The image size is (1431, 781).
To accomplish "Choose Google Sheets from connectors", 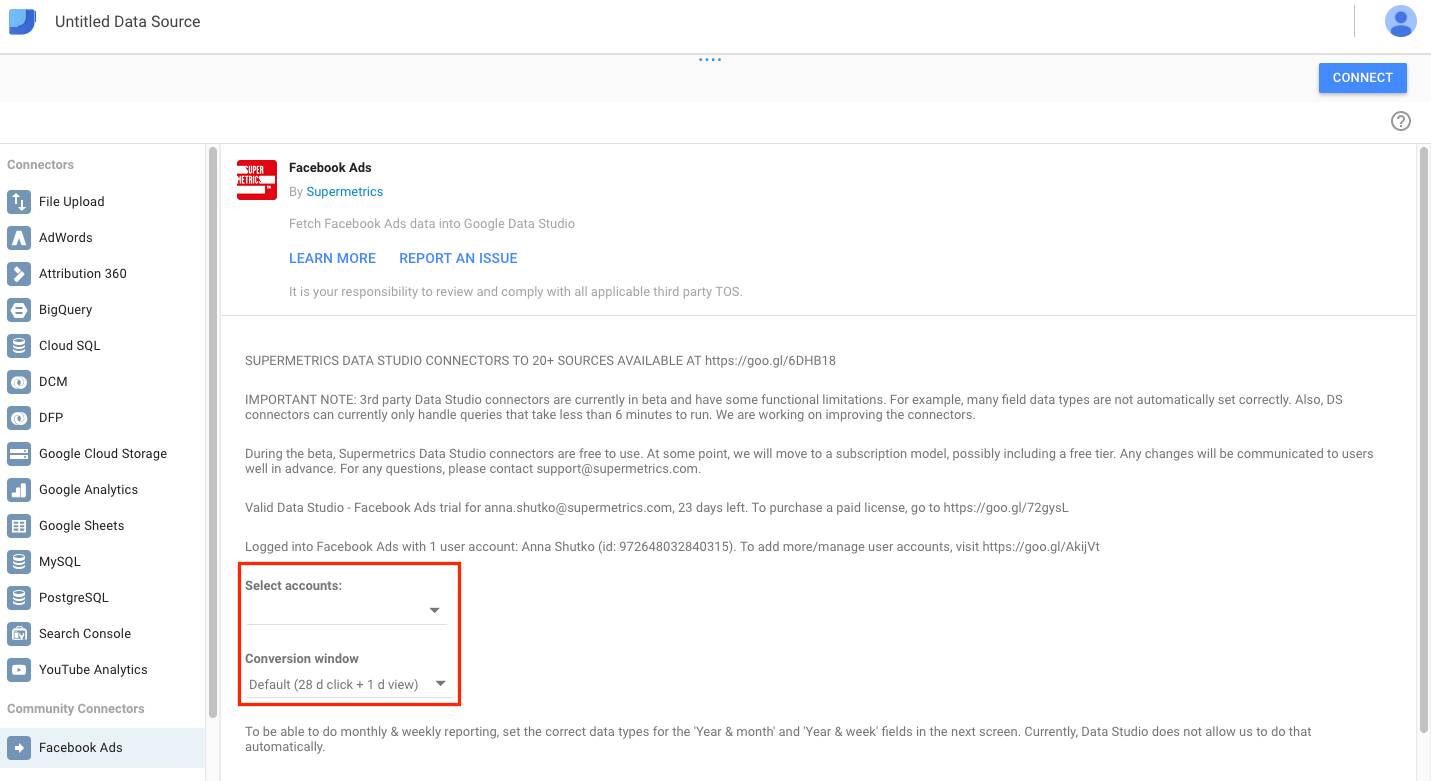I will tap(82, 526).
